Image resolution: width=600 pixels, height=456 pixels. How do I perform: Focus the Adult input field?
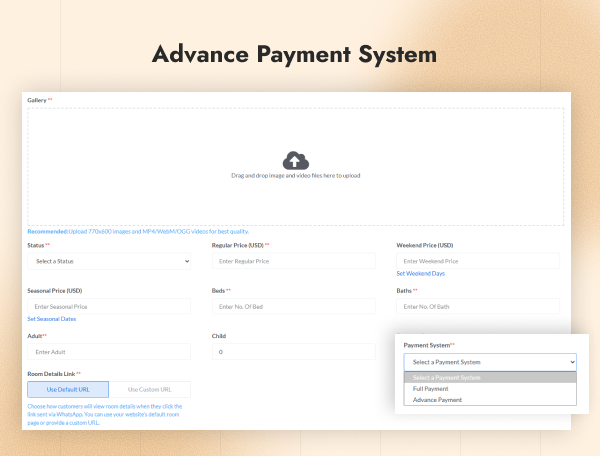click(x=109, y=352)
